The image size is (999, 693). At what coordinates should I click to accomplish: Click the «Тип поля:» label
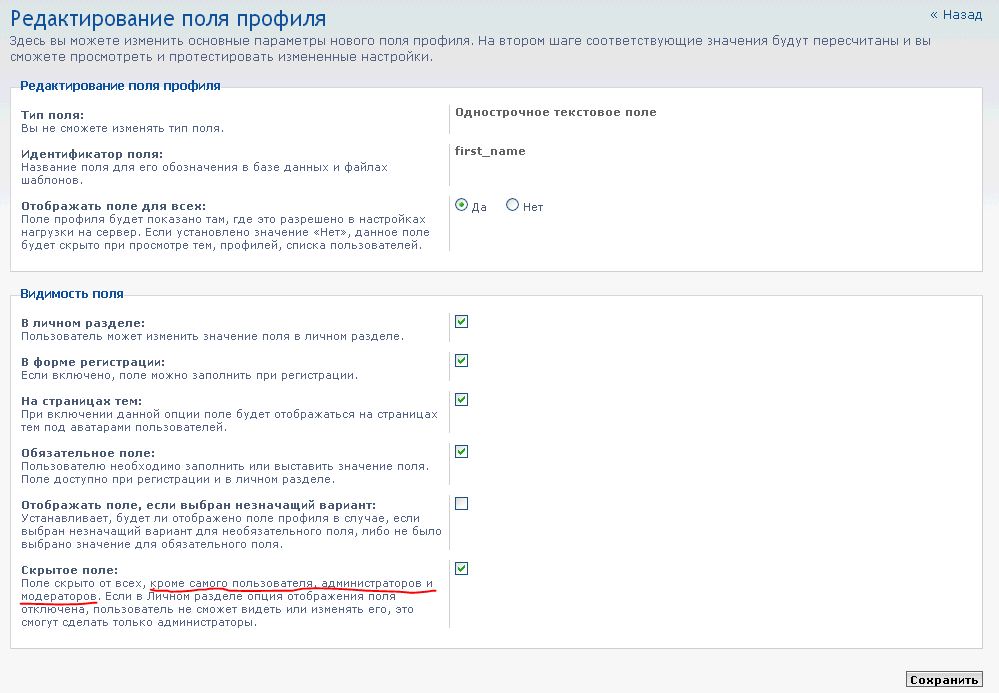click(x=52, y=115)
